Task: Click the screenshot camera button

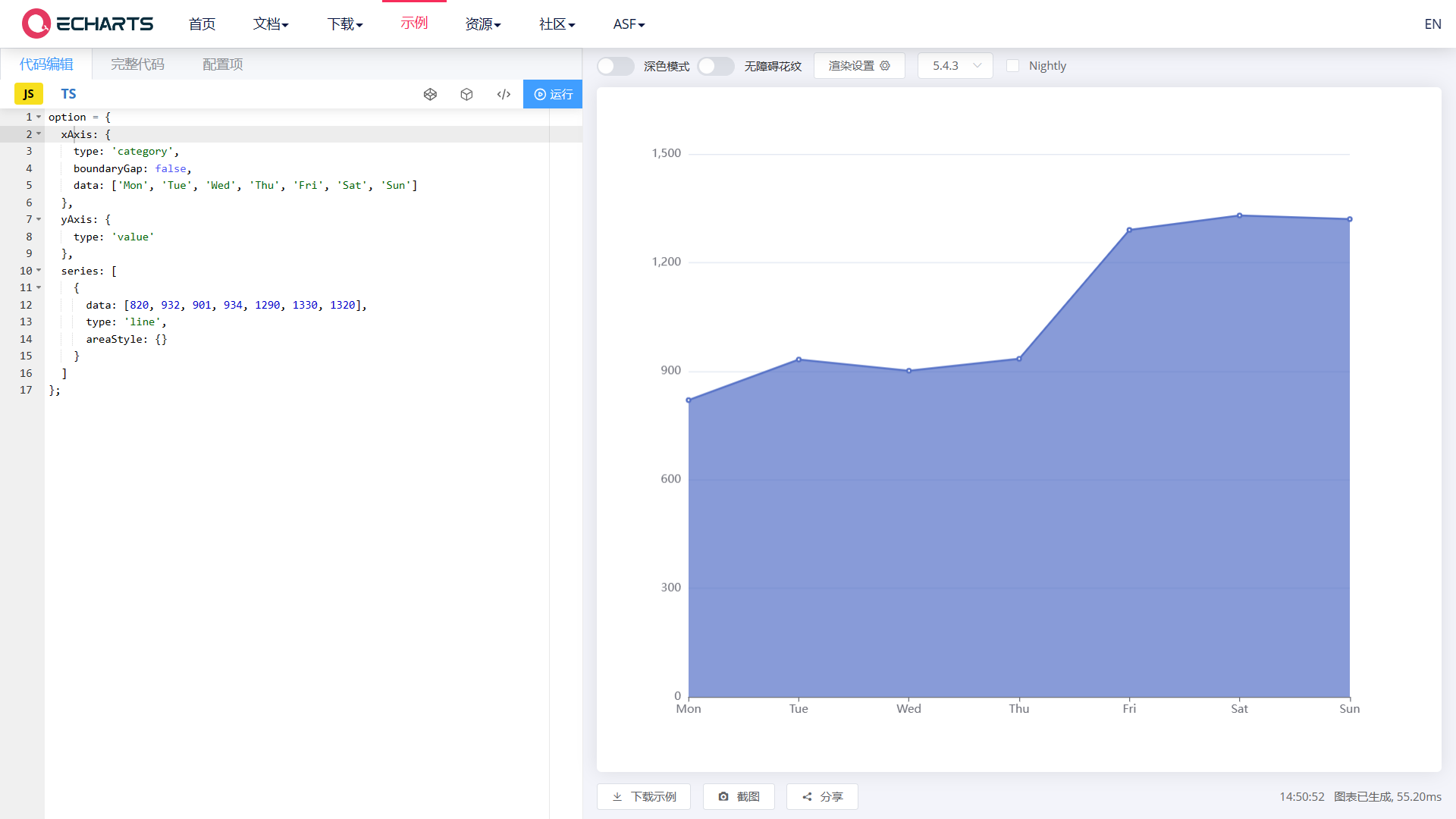Action: [x=739, y=796]
